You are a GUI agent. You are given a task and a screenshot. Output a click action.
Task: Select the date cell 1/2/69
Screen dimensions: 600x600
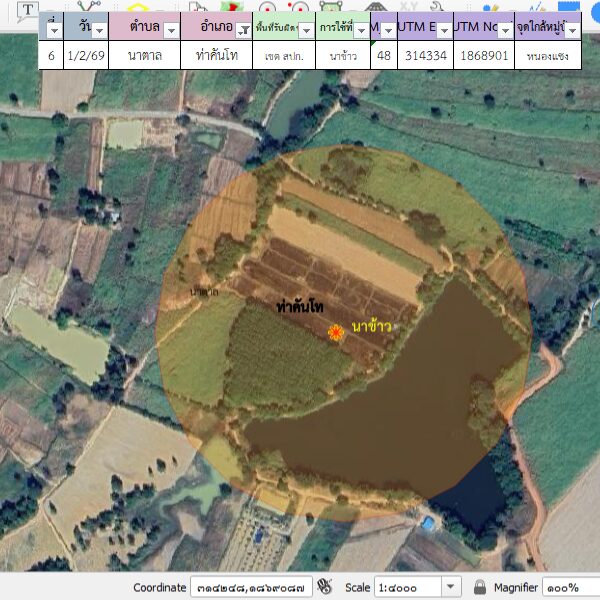87,56
